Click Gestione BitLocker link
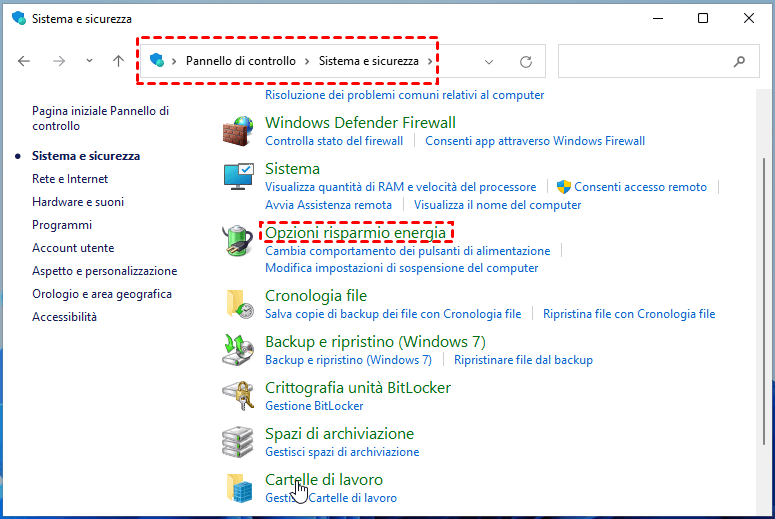Image resolution: width=775 pixels, height=519 pixels. pyautogui.click(x=314, y=406)
